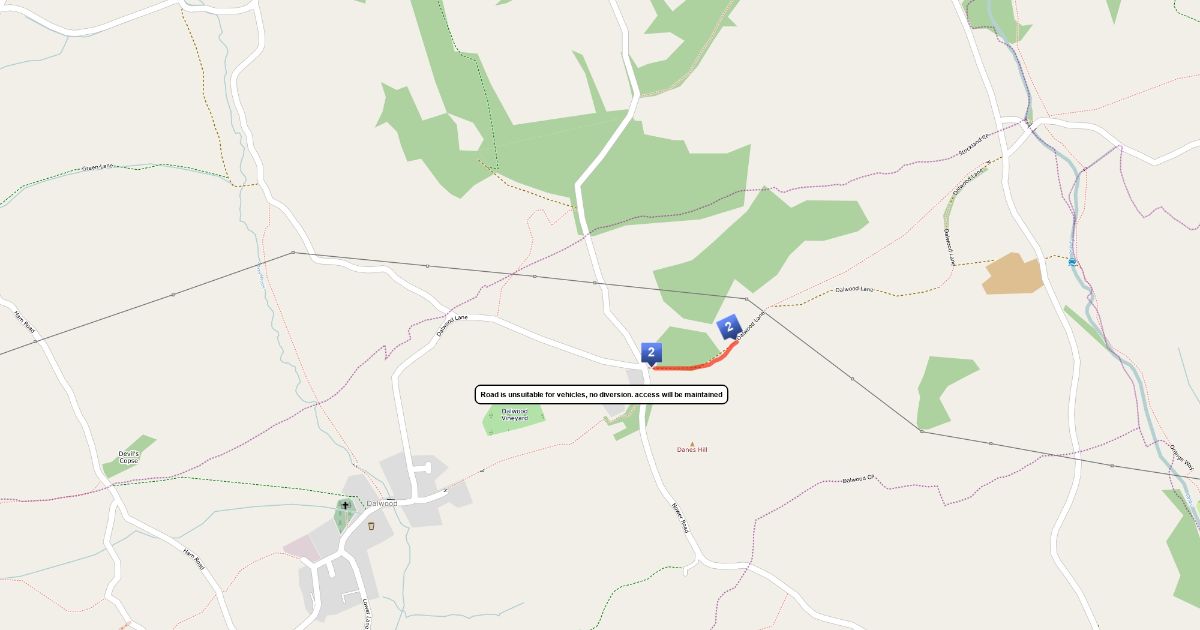Click the green Devil's Copse woodland patch
The width and height of the screenshot is (1200, 630).
coord(129,457)
